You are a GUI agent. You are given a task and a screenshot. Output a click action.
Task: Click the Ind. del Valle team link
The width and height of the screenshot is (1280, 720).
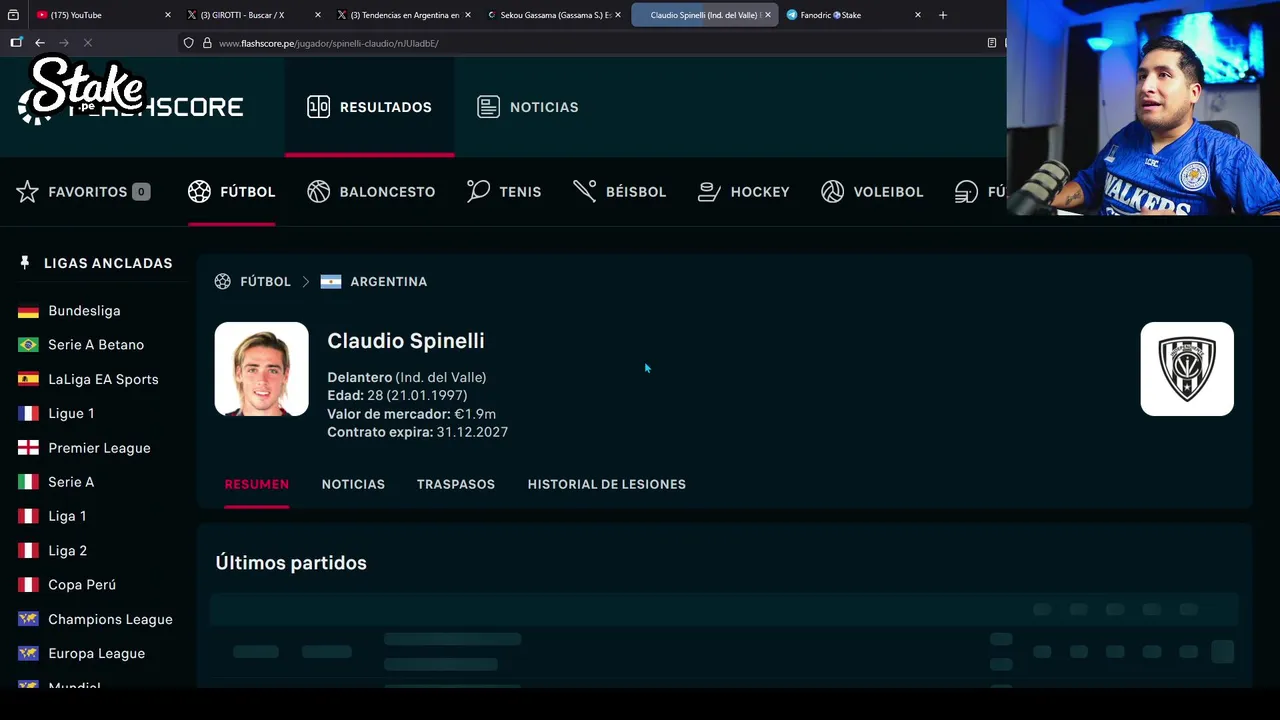pyautogui.click(x=440, y=377)
